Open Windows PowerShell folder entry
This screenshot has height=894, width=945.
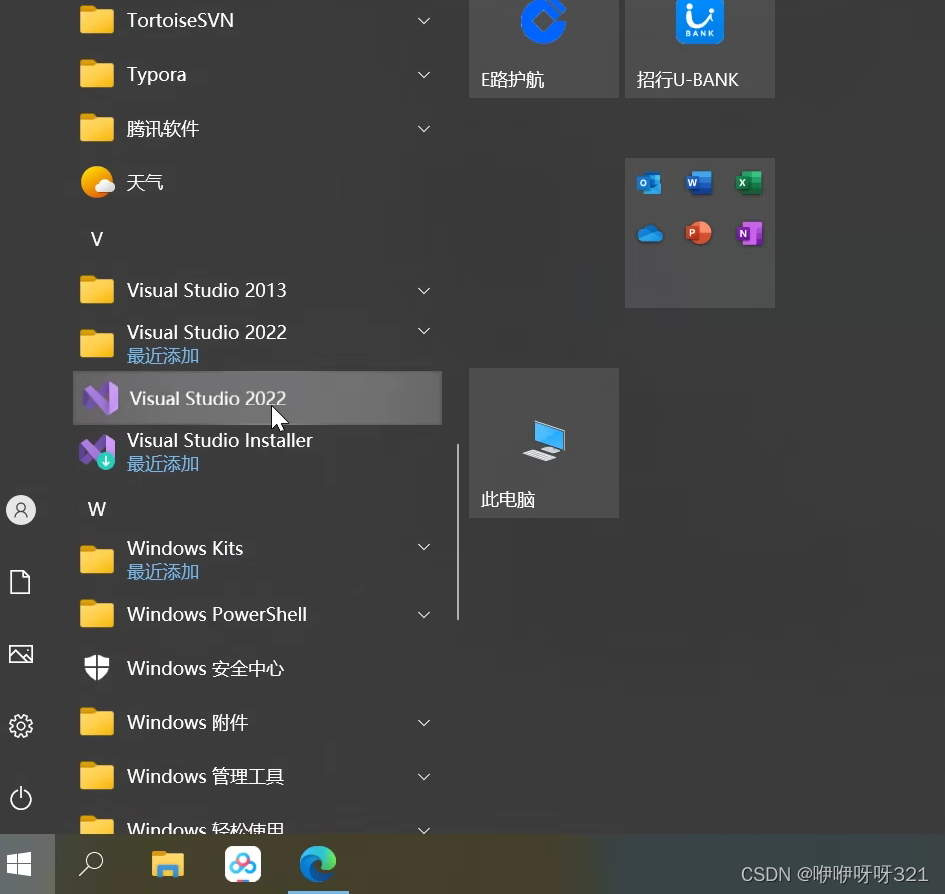coord(257,614)
